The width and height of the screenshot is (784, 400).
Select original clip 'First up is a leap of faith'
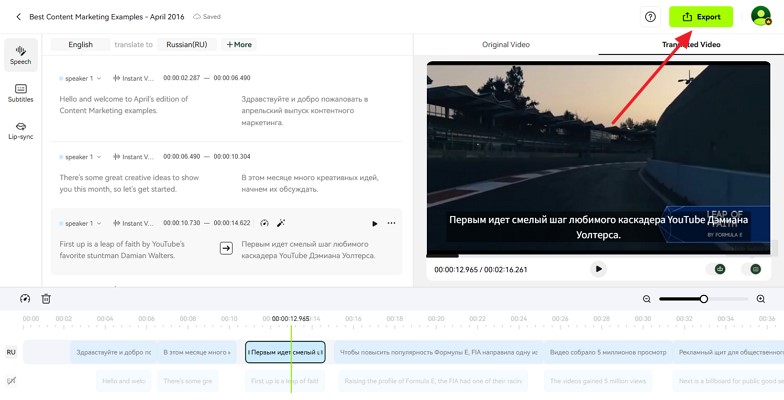284,381
